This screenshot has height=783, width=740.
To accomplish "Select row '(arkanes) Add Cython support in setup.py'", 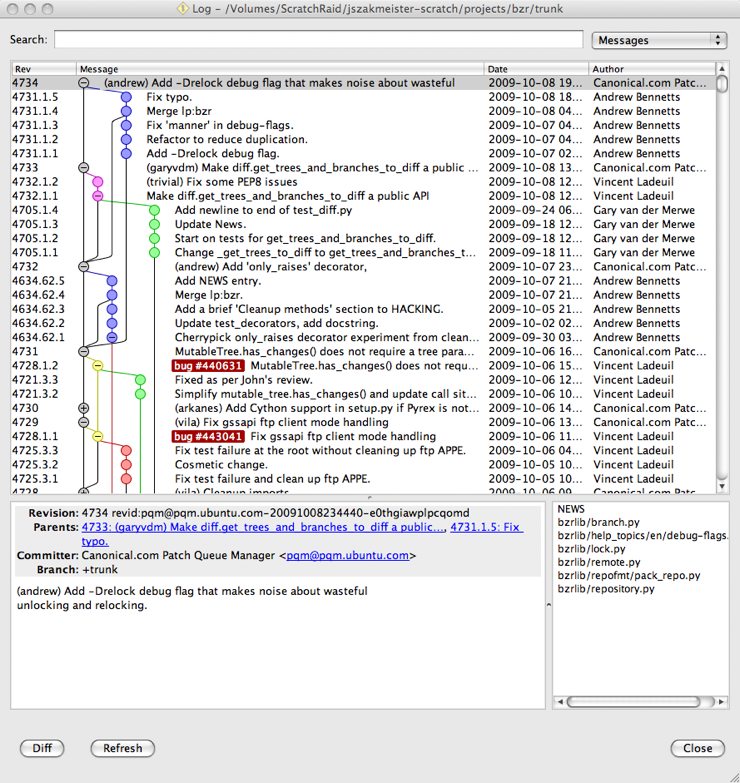I will 364,408.
